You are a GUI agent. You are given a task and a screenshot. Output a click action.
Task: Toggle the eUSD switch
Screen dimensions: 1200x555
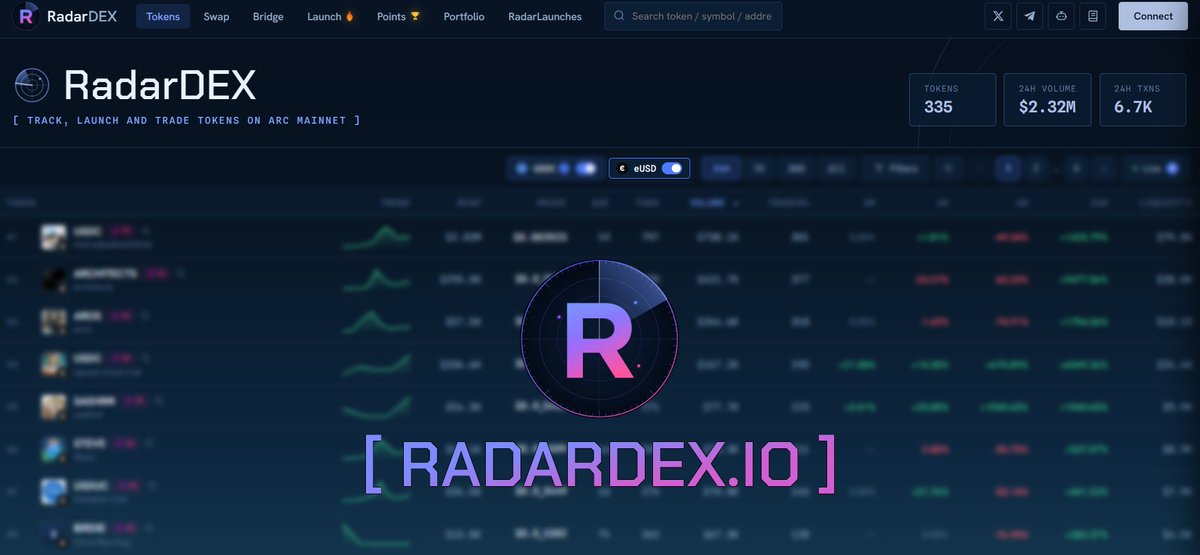coord(673,168)
